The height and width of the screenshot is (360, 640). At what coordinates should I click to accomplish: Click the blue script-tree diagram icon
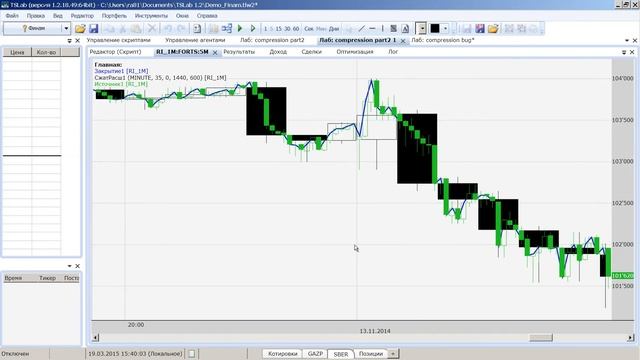(x=227, y=29)
